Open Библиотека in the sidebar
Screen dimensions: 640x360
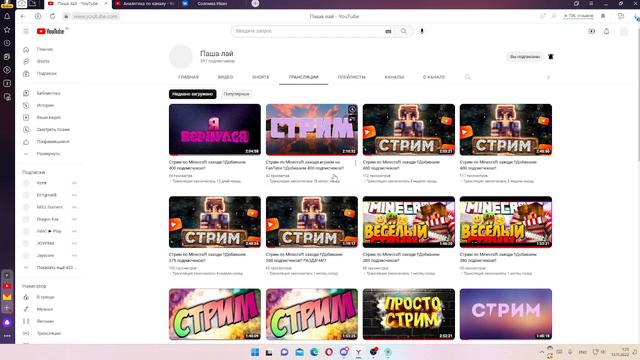[x=49, y=93]
